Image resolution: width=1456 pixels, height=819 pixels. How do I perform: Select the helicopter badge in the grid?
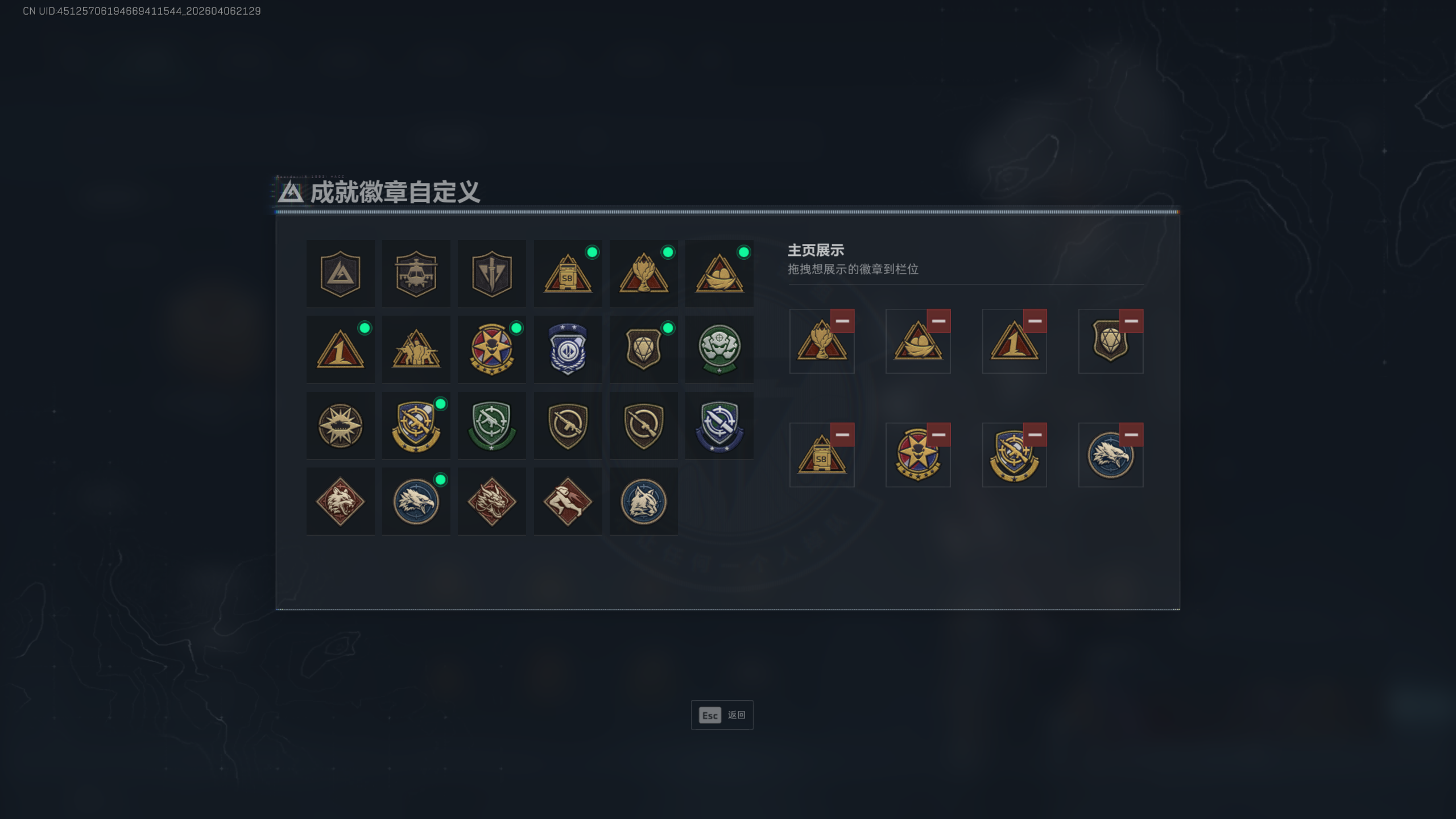(x=416, y=274)
